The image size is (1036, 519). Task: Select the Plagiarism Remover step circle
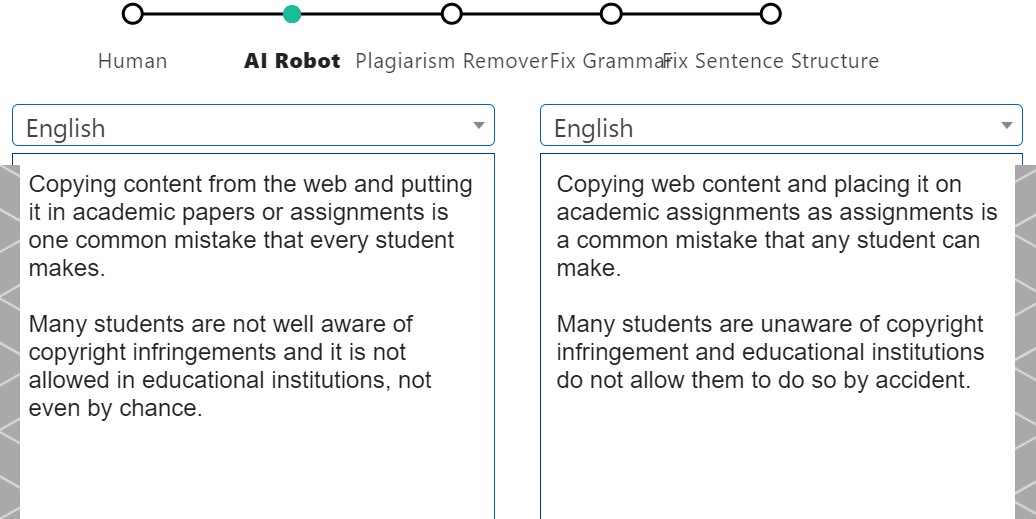[451, 14]
